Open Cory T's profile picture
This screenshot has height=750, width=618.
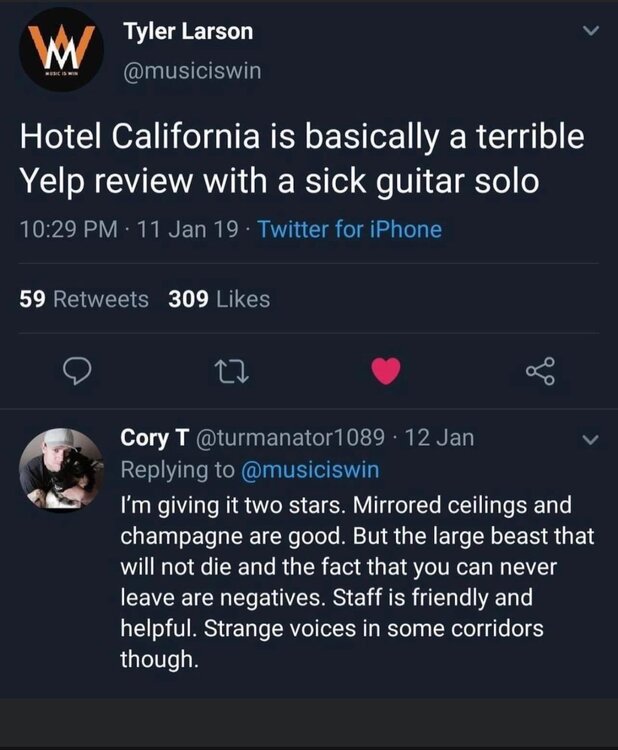click(x=62, y=470)
